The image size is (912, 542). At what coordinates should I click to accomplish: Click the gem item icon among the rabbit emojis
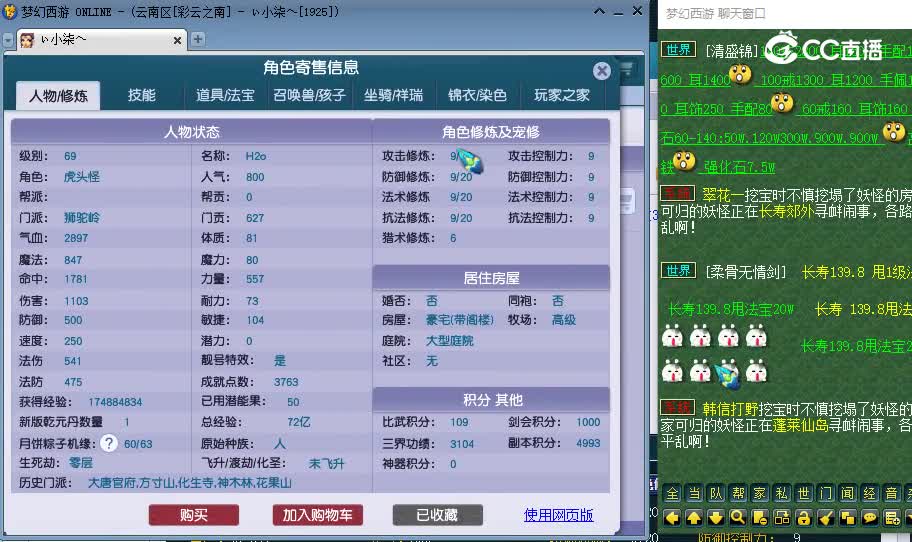[727, 374]
